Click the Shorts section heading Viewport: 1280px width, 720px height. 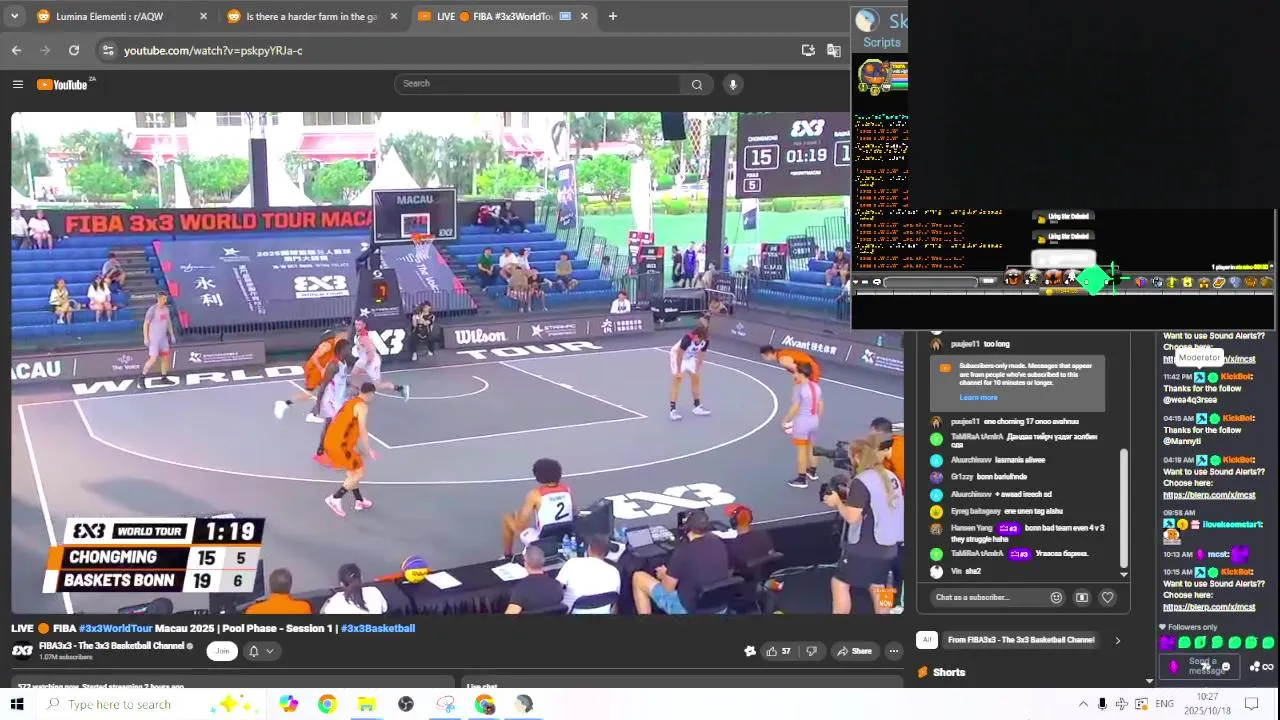coord(949,672)
